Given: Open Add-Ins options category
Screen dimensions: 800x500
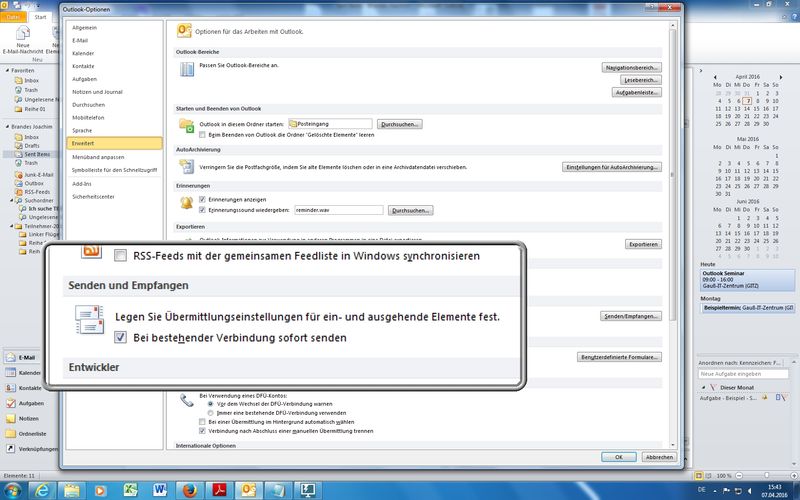Looking at the screenshot, I should (82, 184).
